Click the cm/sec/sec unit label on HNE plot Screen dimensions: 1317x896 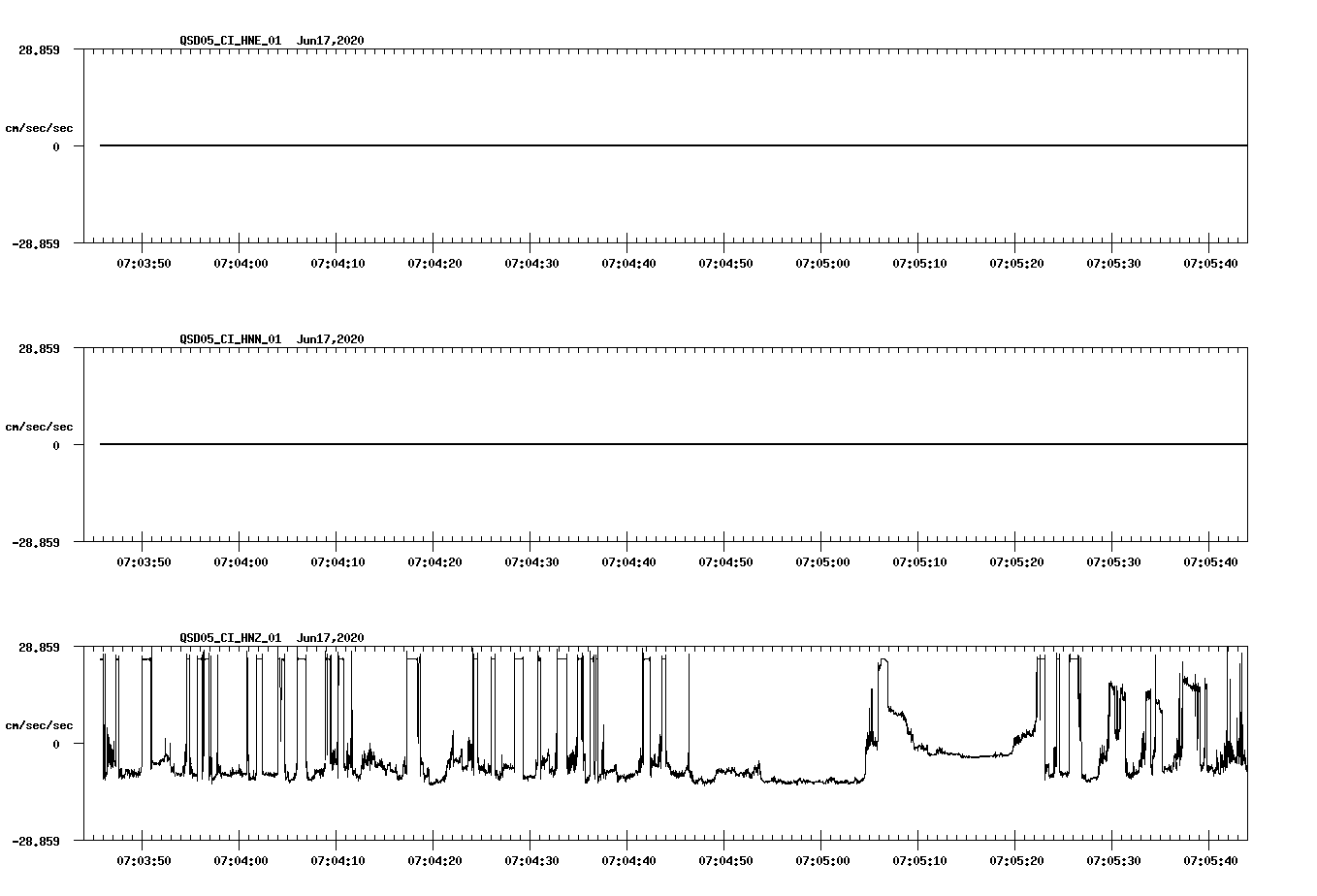(40, 128)
